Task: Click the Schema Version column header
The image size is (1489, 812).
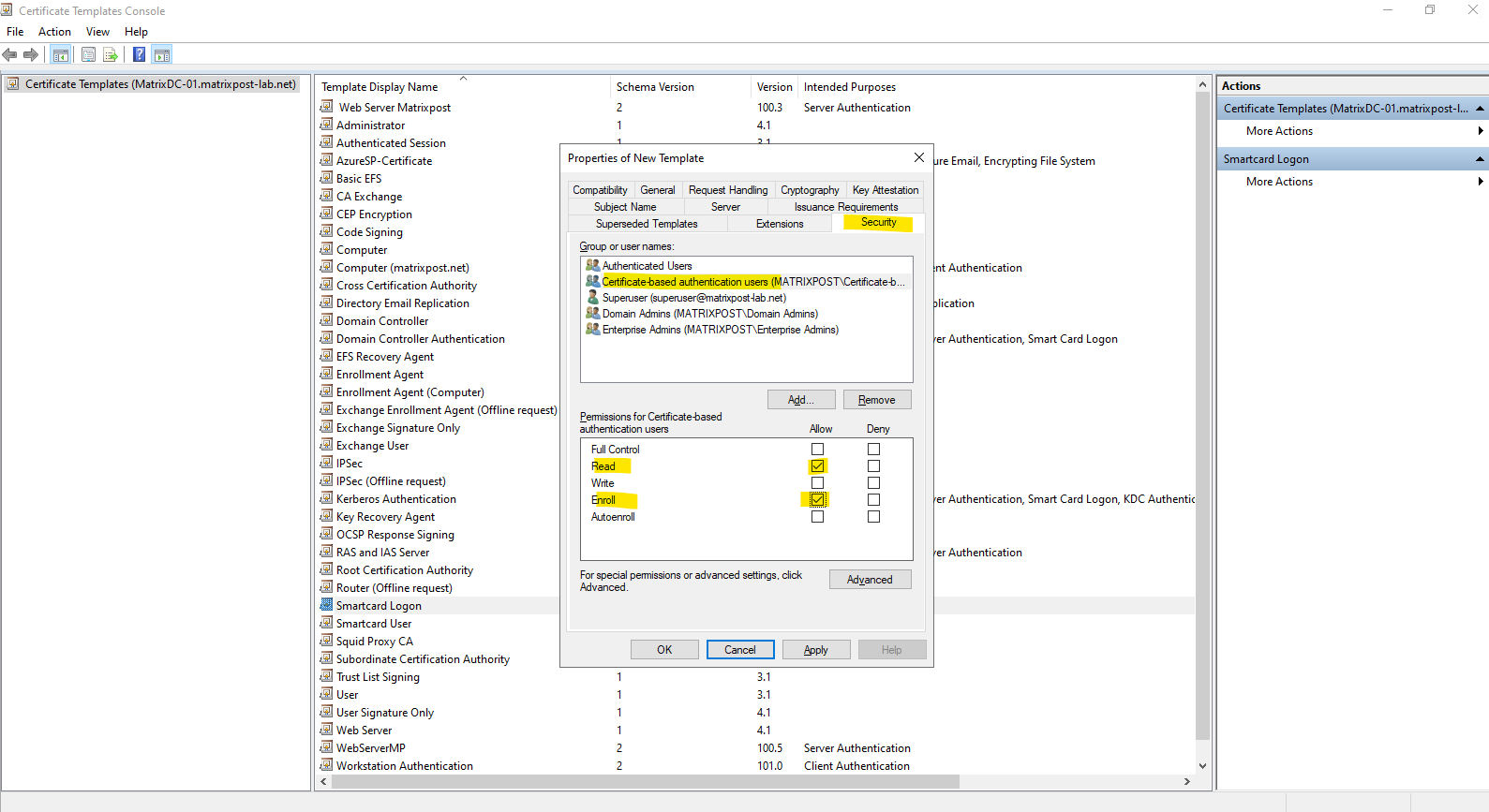Action: [x=680, y=86]
